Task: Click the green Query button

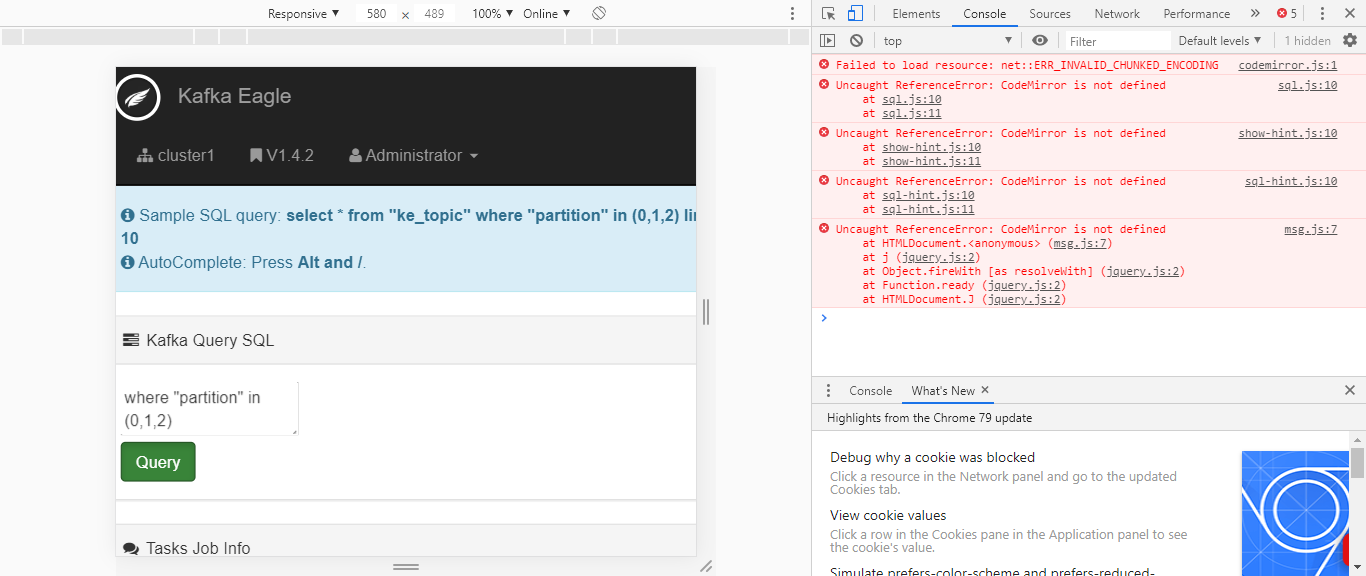Action: click(158, 462)
